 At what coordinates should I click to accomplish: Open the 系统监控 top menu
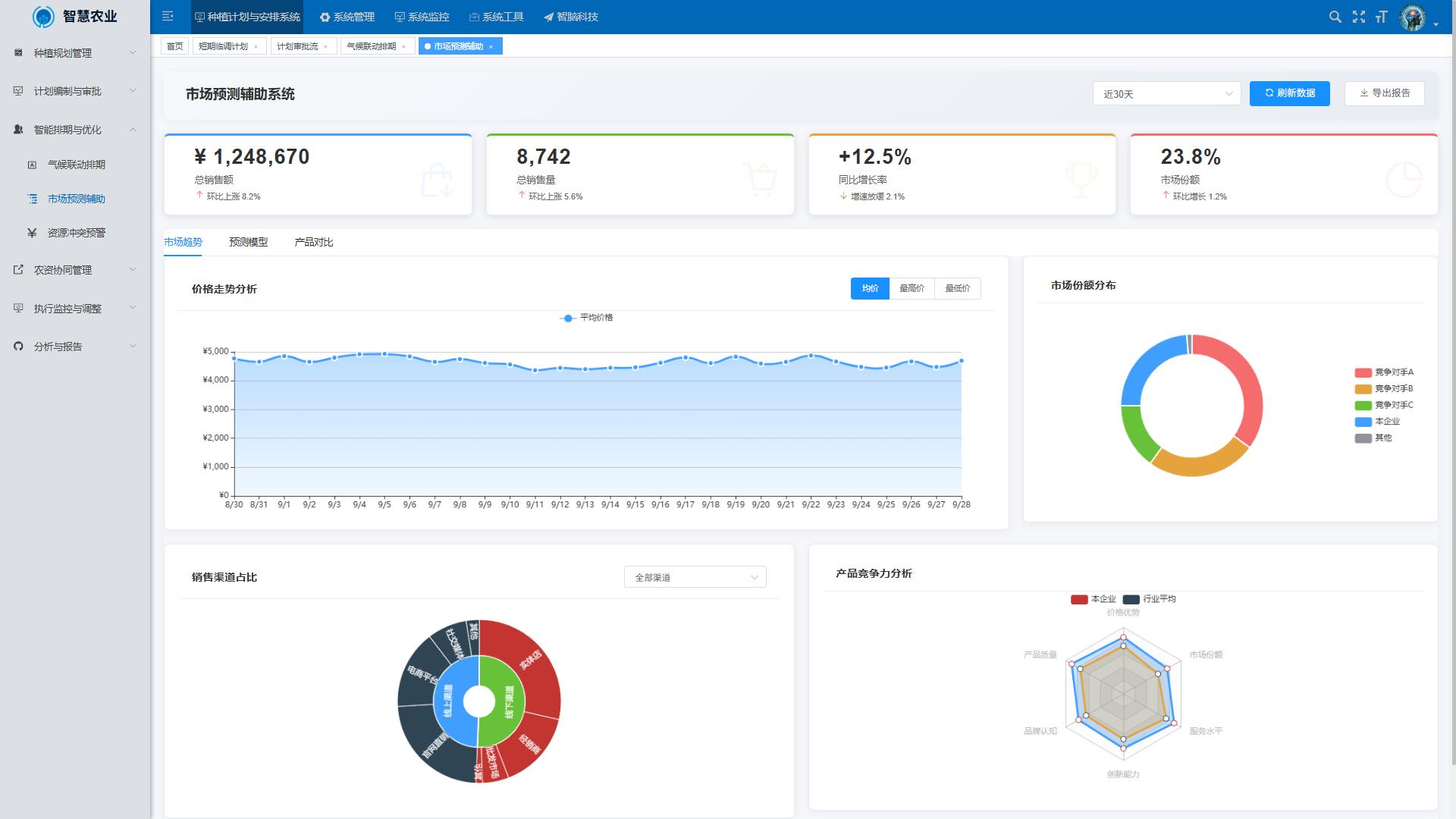pos(422,17)
